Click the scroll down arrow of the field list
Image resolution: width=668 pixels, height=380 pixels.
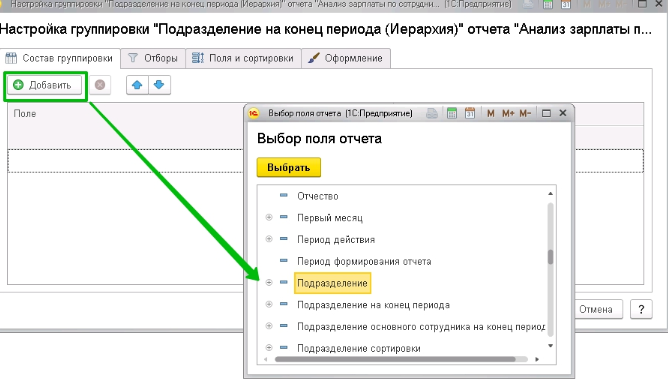(x=550, y=345)
